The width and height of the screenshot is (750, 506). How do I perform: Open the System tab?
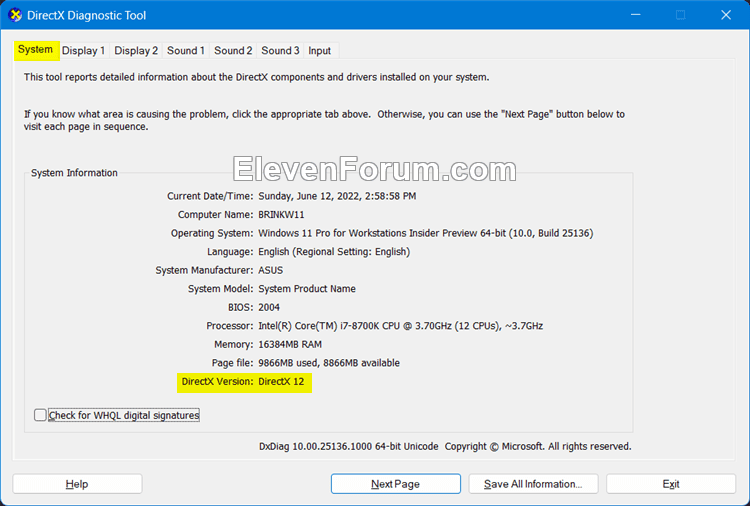[36, 50]
